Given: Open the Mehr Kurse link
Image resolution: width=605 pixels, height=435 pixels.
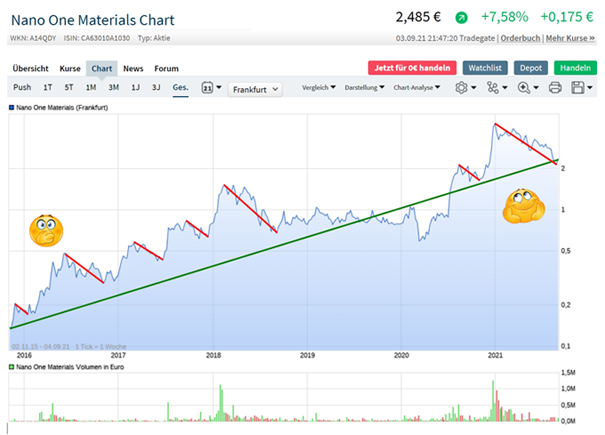Looking at the screenshot, I should point(570,38).
